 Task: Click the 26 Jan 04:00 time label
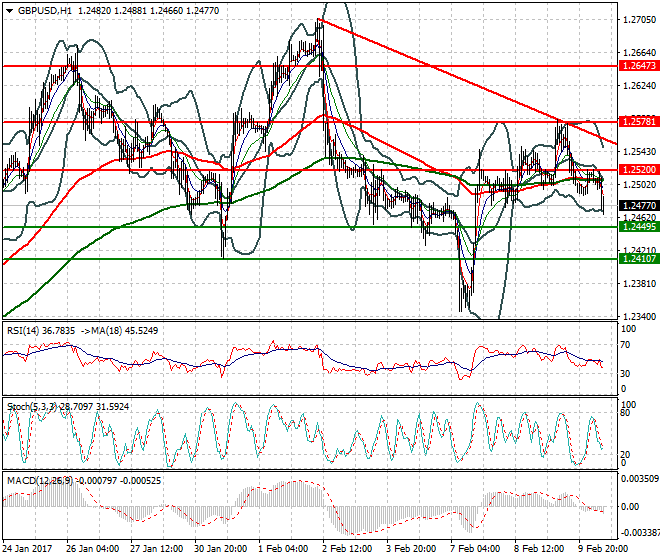coord(93,549)
